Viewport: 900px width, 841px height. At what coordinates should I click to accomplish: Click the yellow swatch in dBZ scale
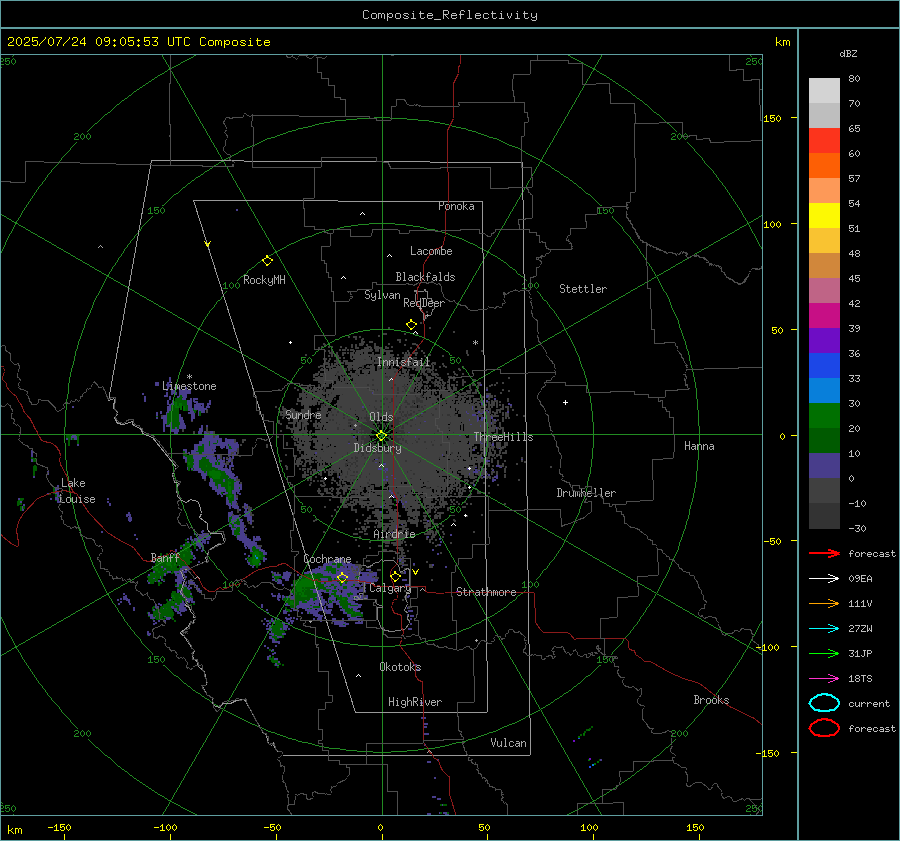824,216
